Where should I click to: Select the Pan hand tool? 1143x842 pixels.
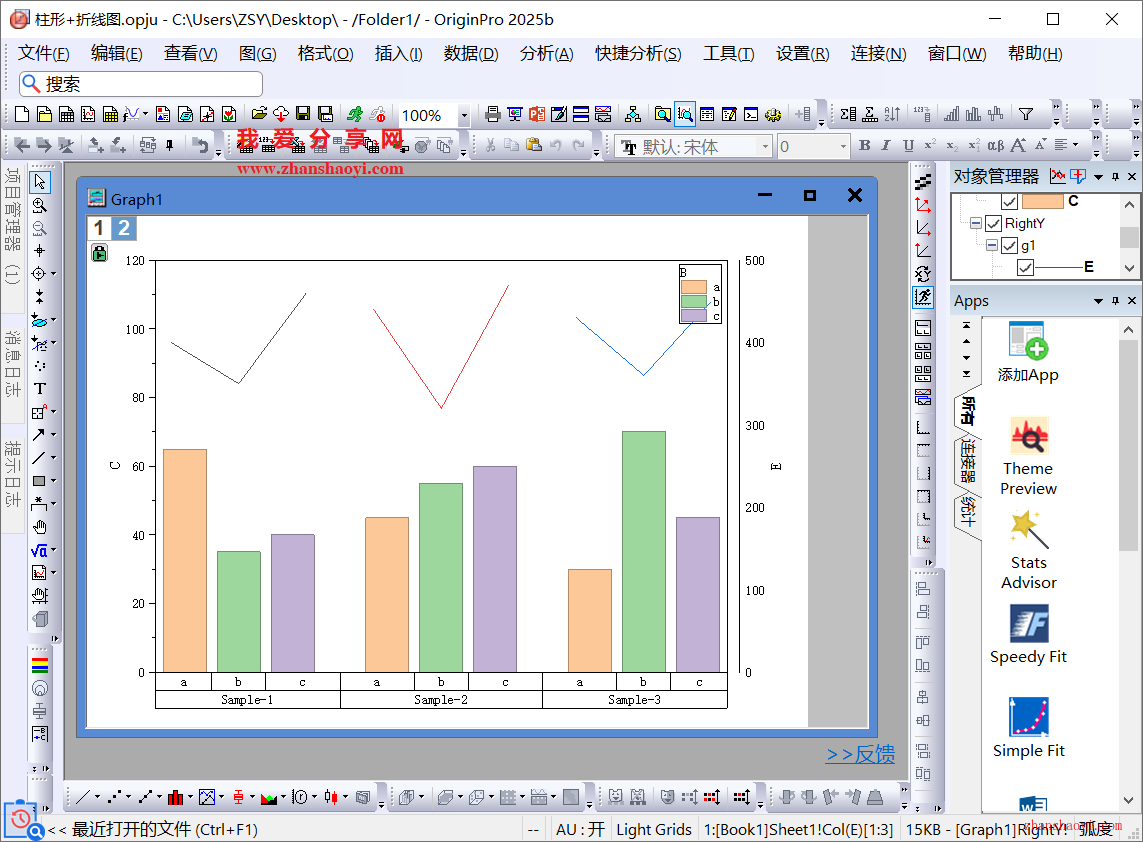40,527
